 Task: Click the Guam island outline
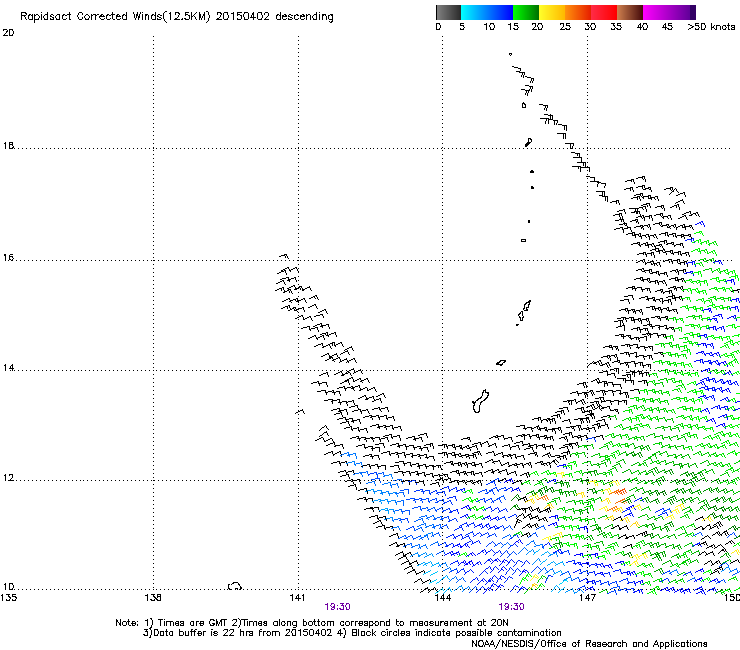pos(480,401)
